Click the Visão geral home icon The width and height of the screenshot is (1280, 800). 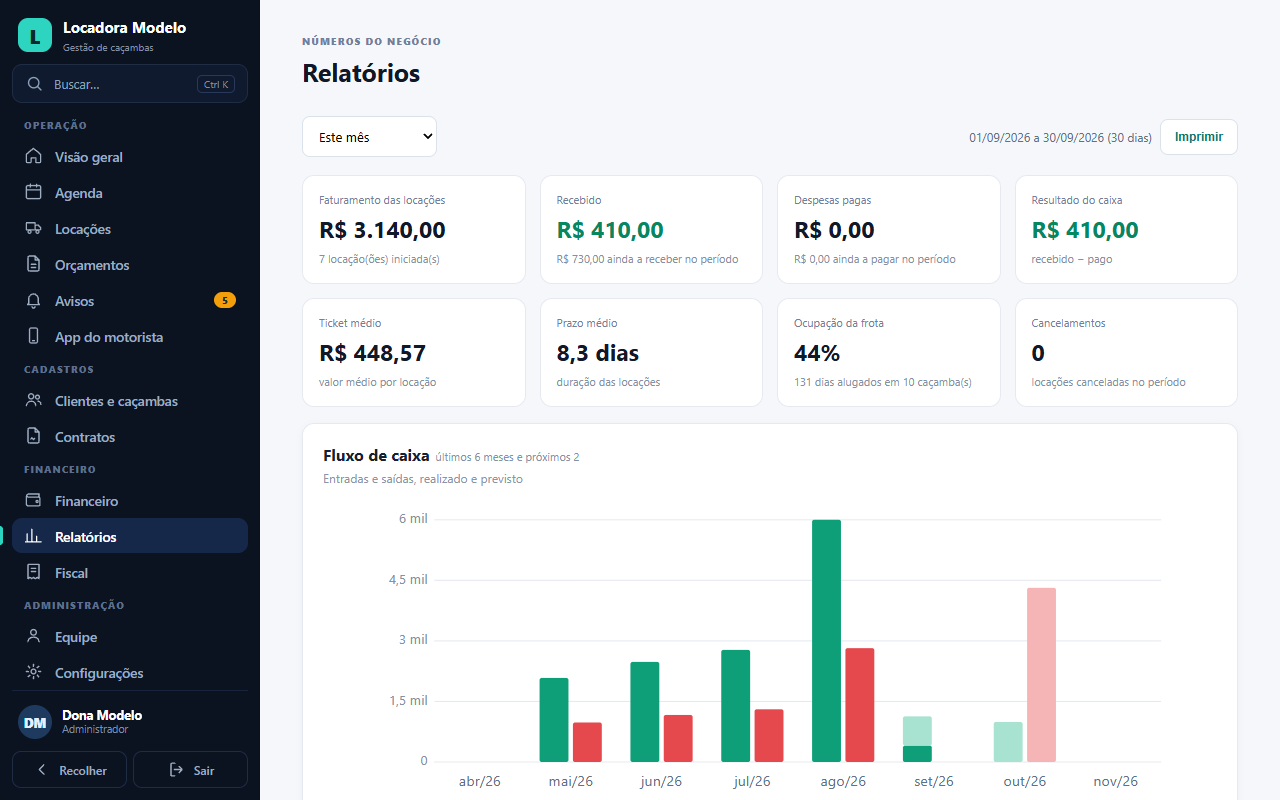tap(34, 157)
